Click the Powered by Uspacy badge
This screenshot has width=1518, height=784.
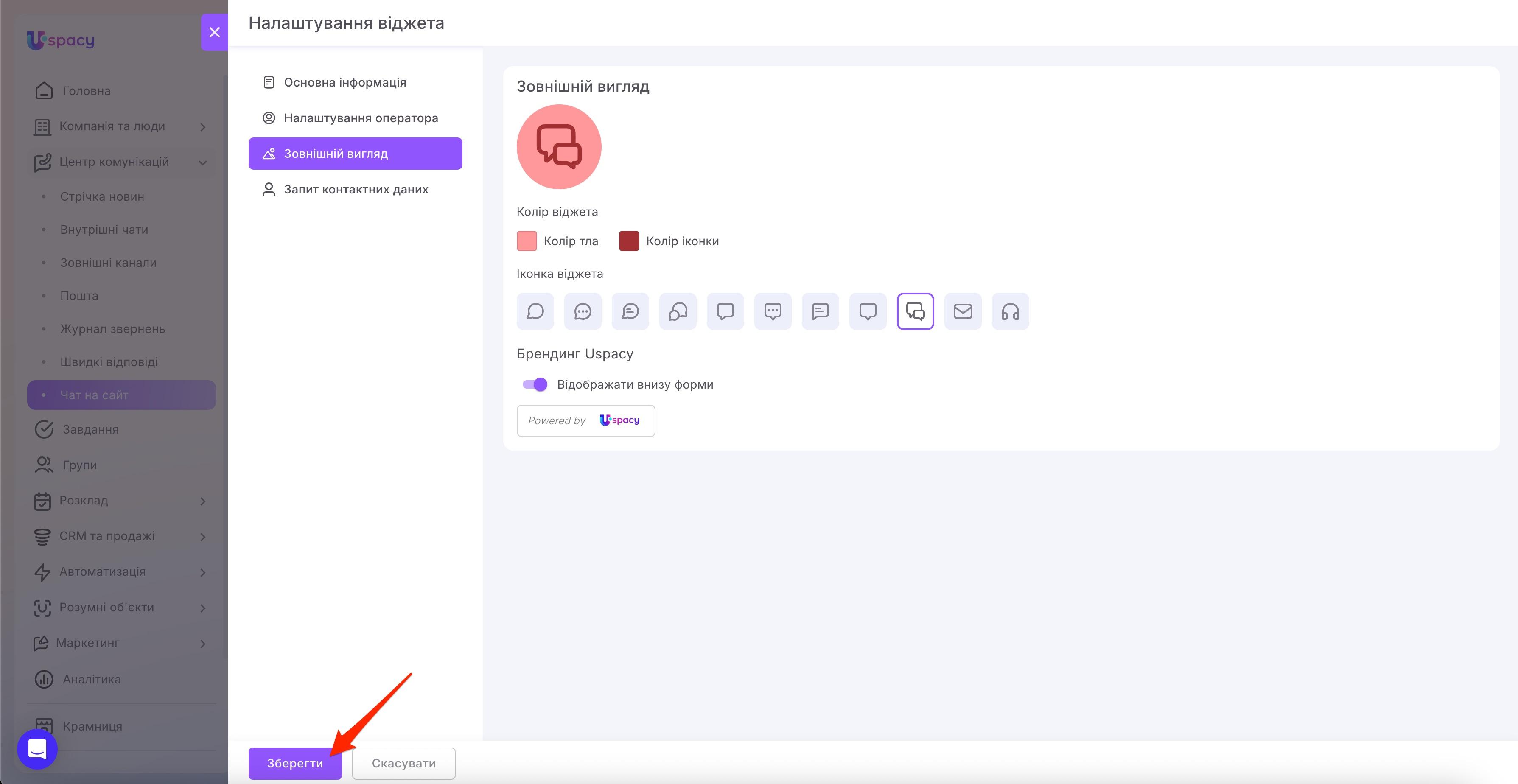coord(586,420)
